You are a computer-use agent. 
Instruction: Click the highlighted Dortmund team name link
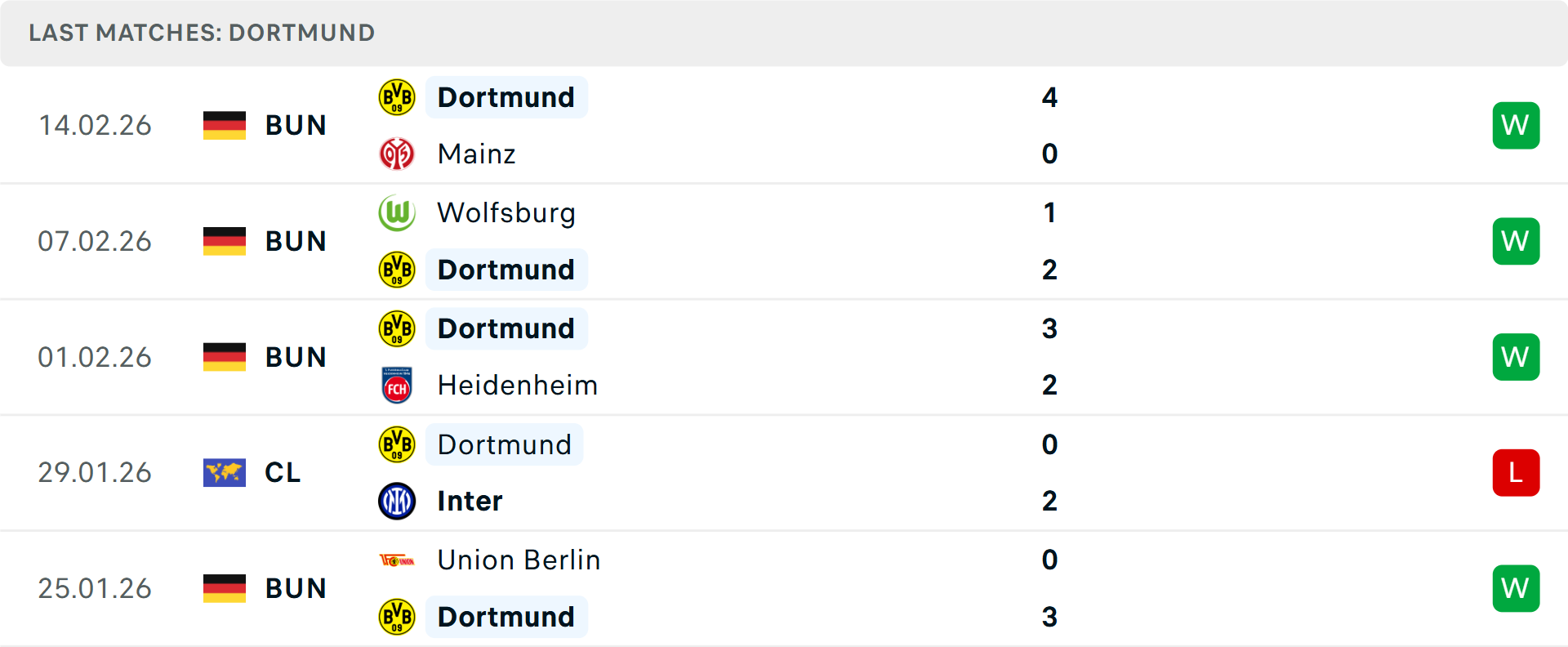point(506,96)
